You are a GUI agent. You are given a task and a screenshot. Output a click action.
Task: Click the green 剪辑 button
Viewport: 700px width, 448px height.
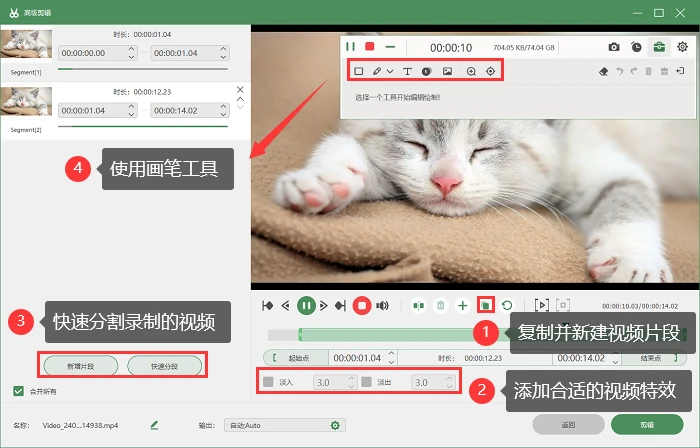647,425
